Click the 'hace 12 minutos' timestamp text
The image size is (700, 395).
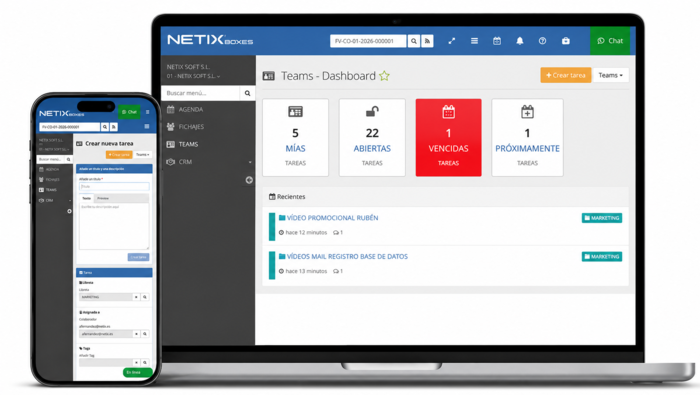306,233
